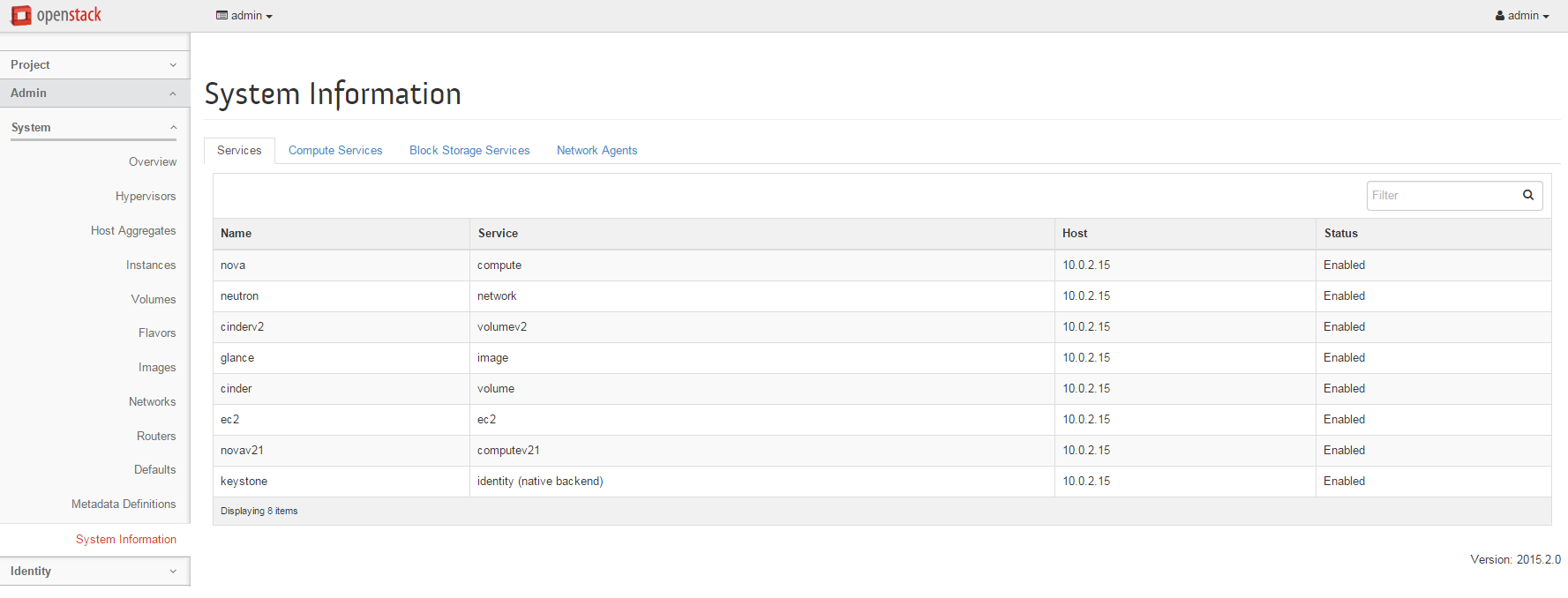
Task: Select the cinder name cell
Action: click(x=341, y=388)
